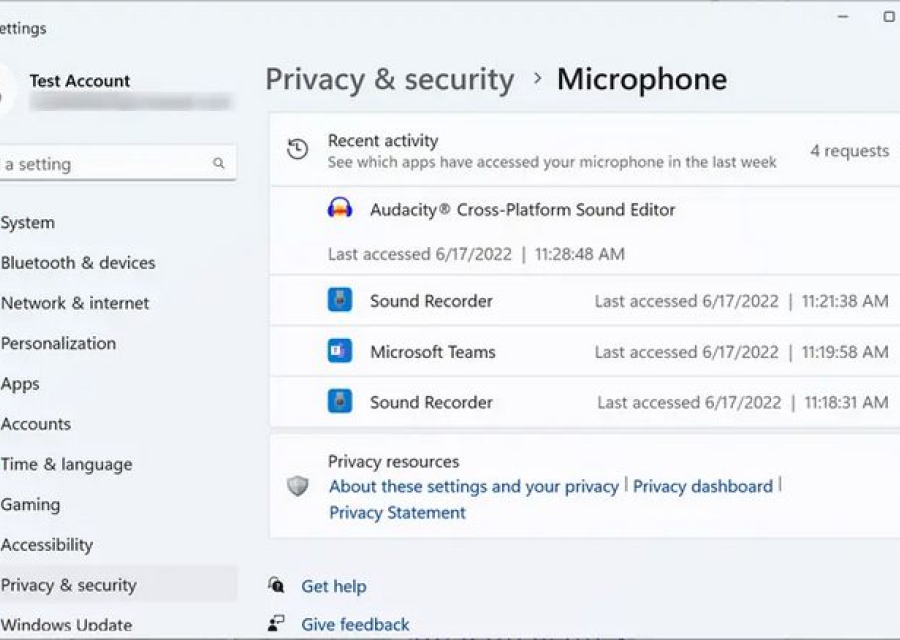Follow the About these settings and your privacy link

click(x=473, y=486)
